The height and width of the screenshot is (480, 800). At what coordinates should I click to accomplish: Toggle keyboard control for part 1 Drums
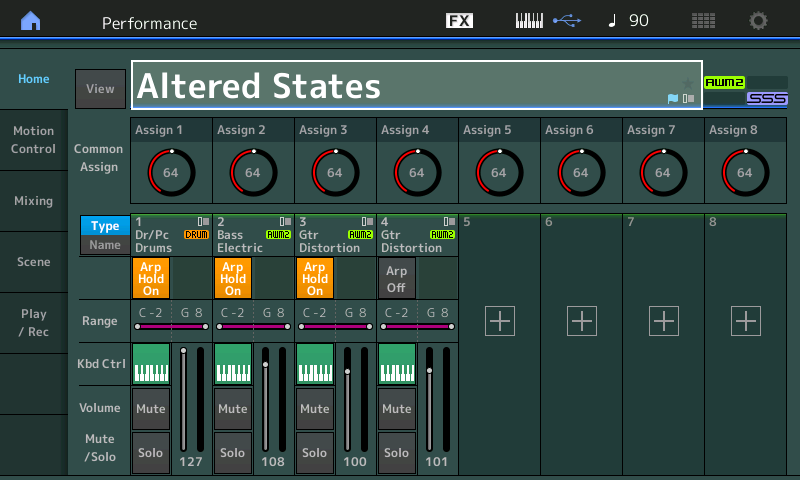coord(151,364)
